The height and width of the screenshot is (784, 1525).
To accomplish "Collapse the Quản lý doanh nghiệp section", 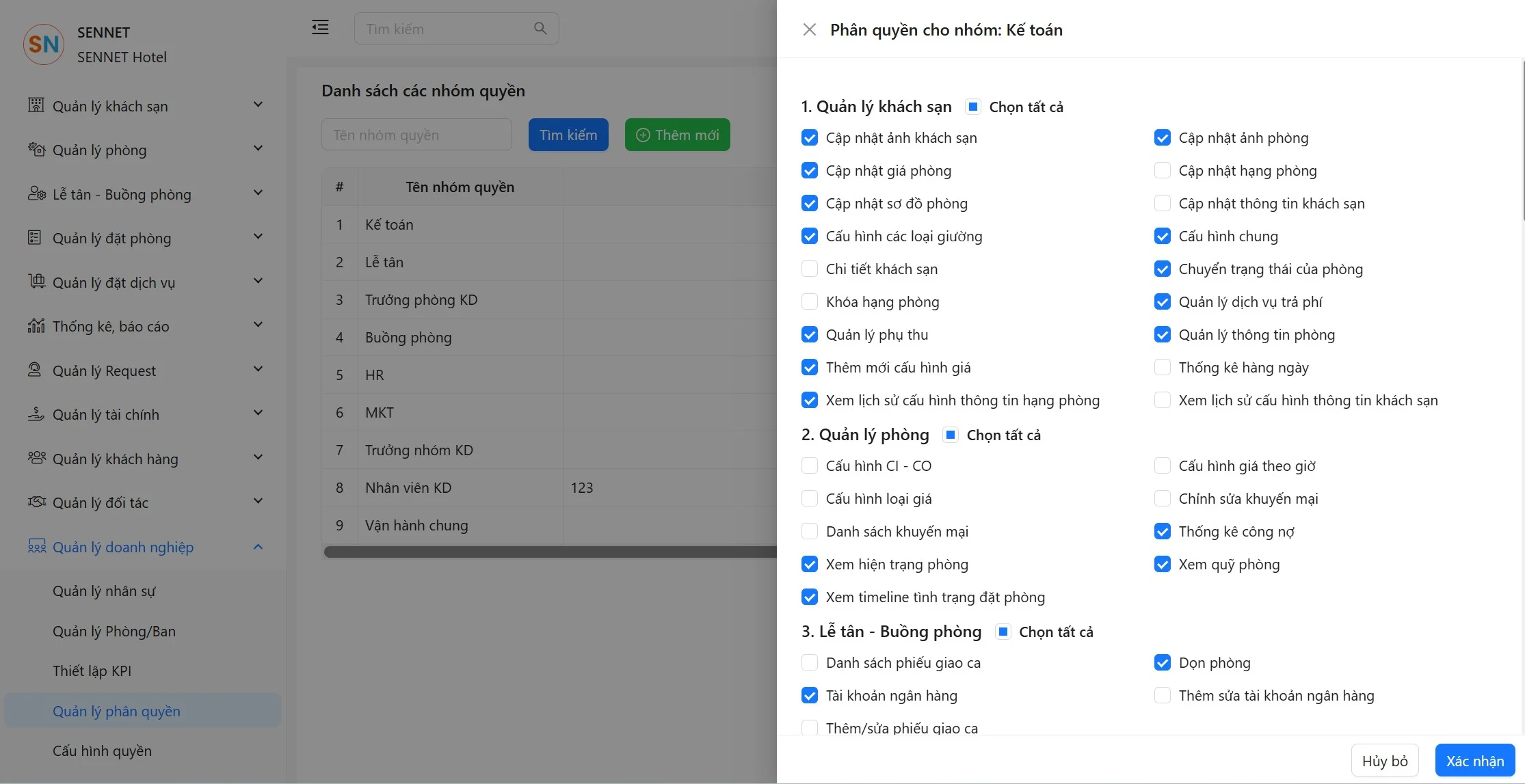I will pyautogui.click(x=258, y=547).
